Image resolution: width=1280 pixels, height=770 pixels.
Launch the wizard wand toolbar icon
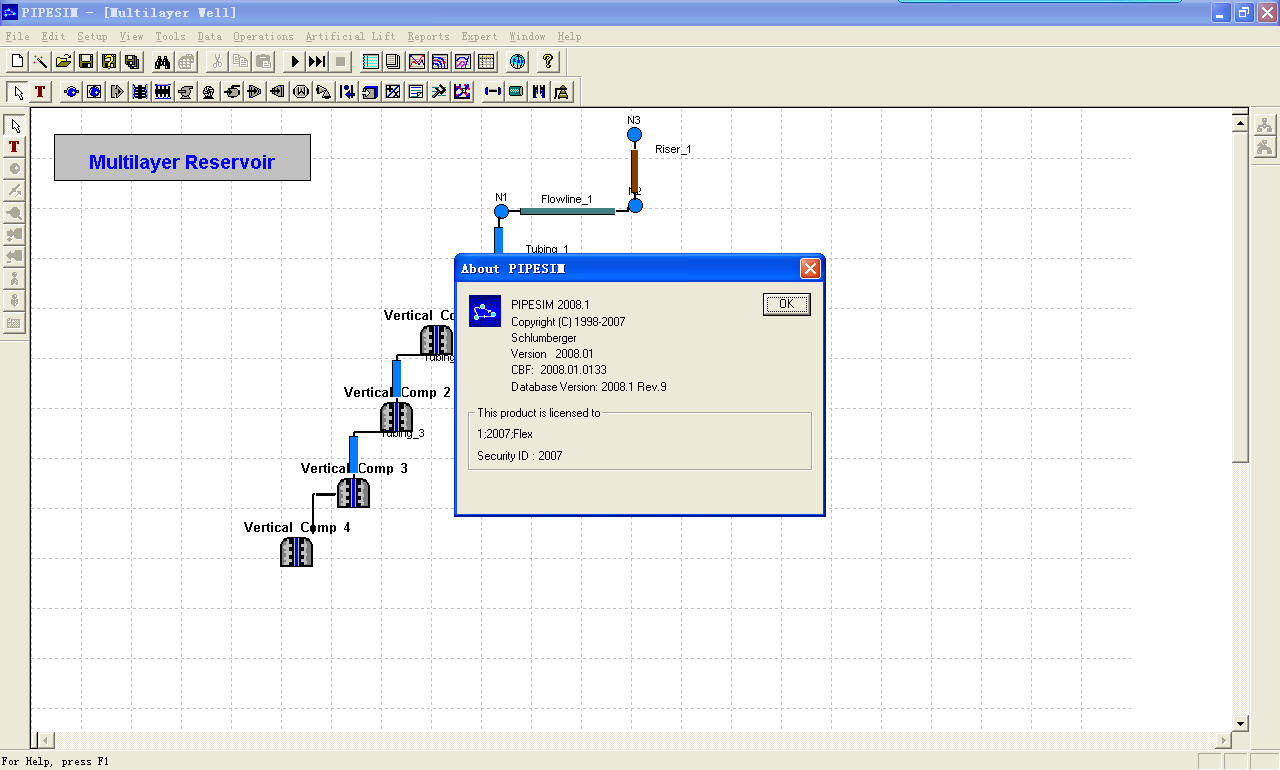pyautogui.click(x=40, y=61)
